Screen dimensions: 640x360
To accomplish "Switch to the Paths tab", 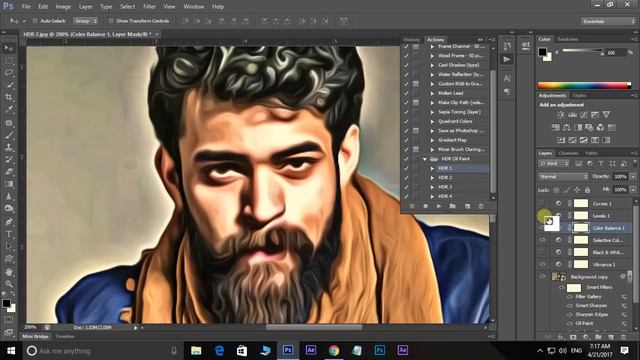I will pos(591,153).
